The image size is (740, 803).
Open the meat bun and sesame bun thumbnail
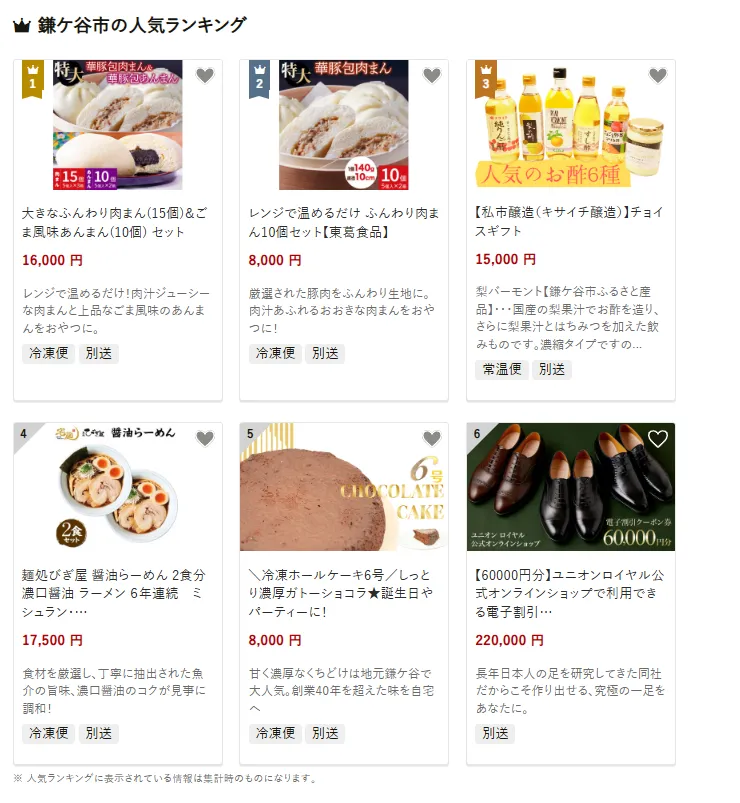click(118, 125)
